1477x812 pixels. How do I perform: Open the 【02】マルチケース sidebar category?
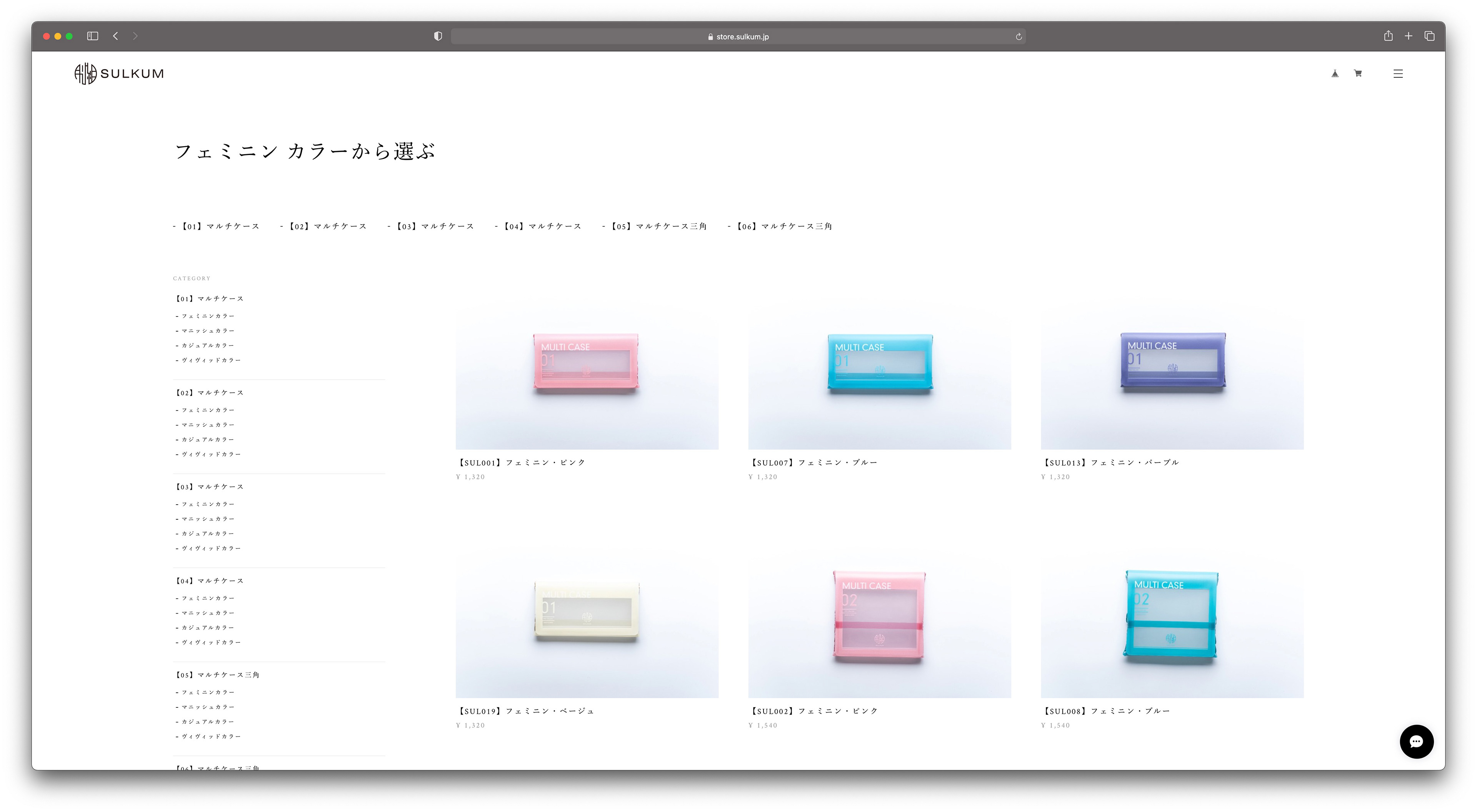click(x=210, y=393)
